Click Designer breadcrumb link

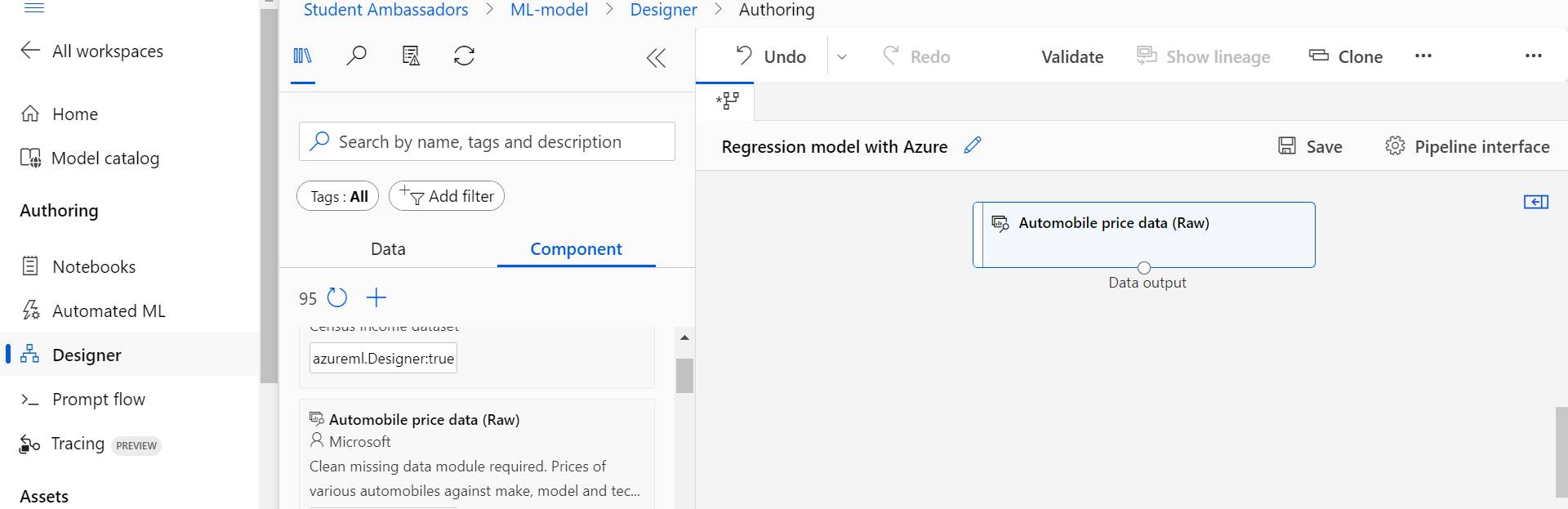pyautogui.click(x=663, y=10)
